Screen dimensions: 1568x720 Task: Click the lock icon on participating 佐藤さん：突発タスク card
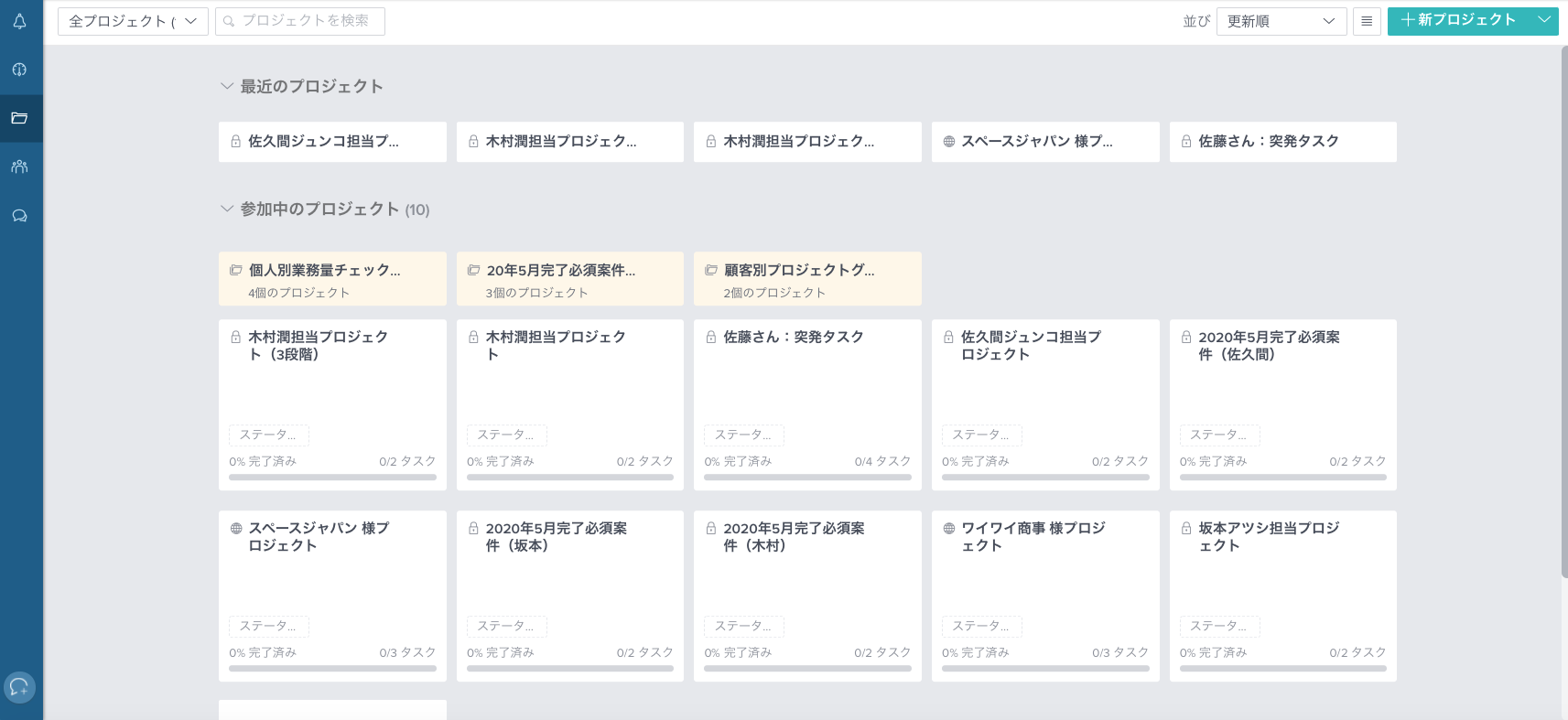(x=711, y=337)
